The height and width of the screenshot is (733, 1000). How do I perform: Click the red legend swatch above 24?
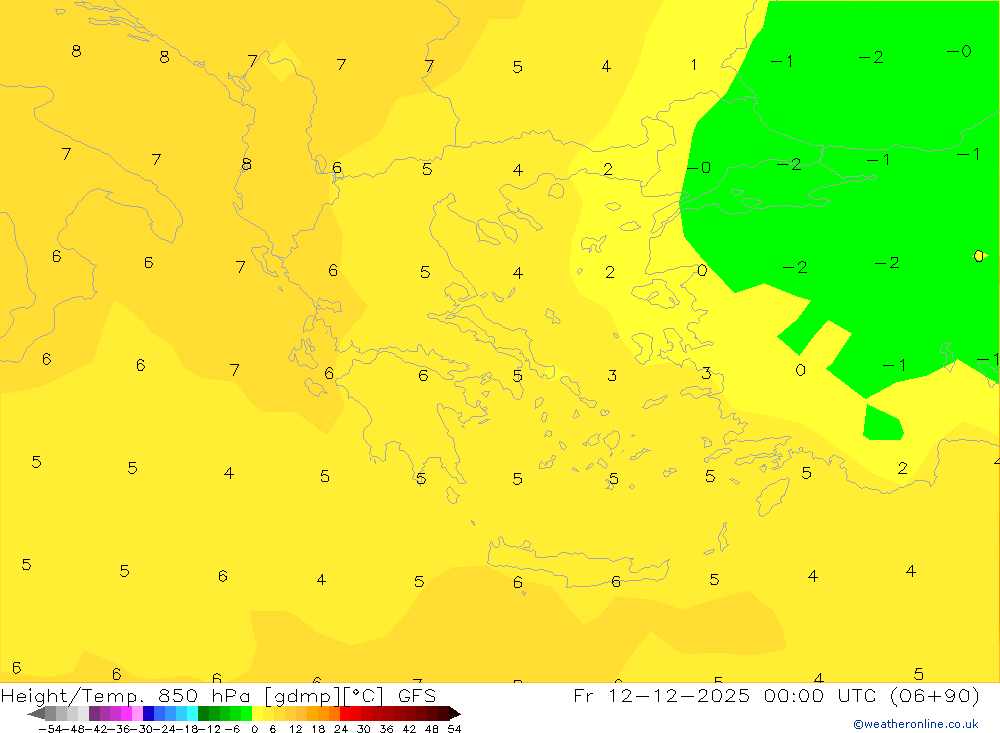[345, 713]
